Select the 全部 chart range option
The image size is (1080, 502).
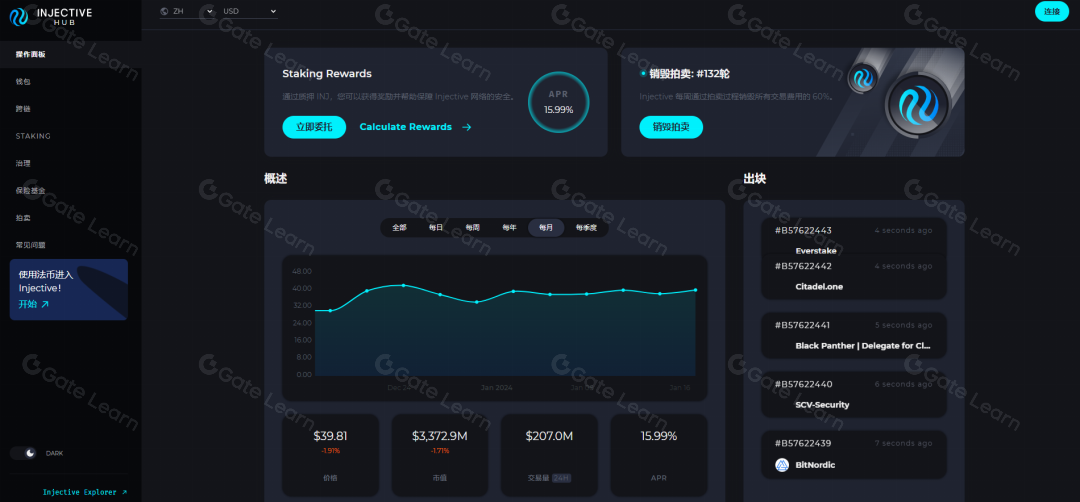click(399, 228)
